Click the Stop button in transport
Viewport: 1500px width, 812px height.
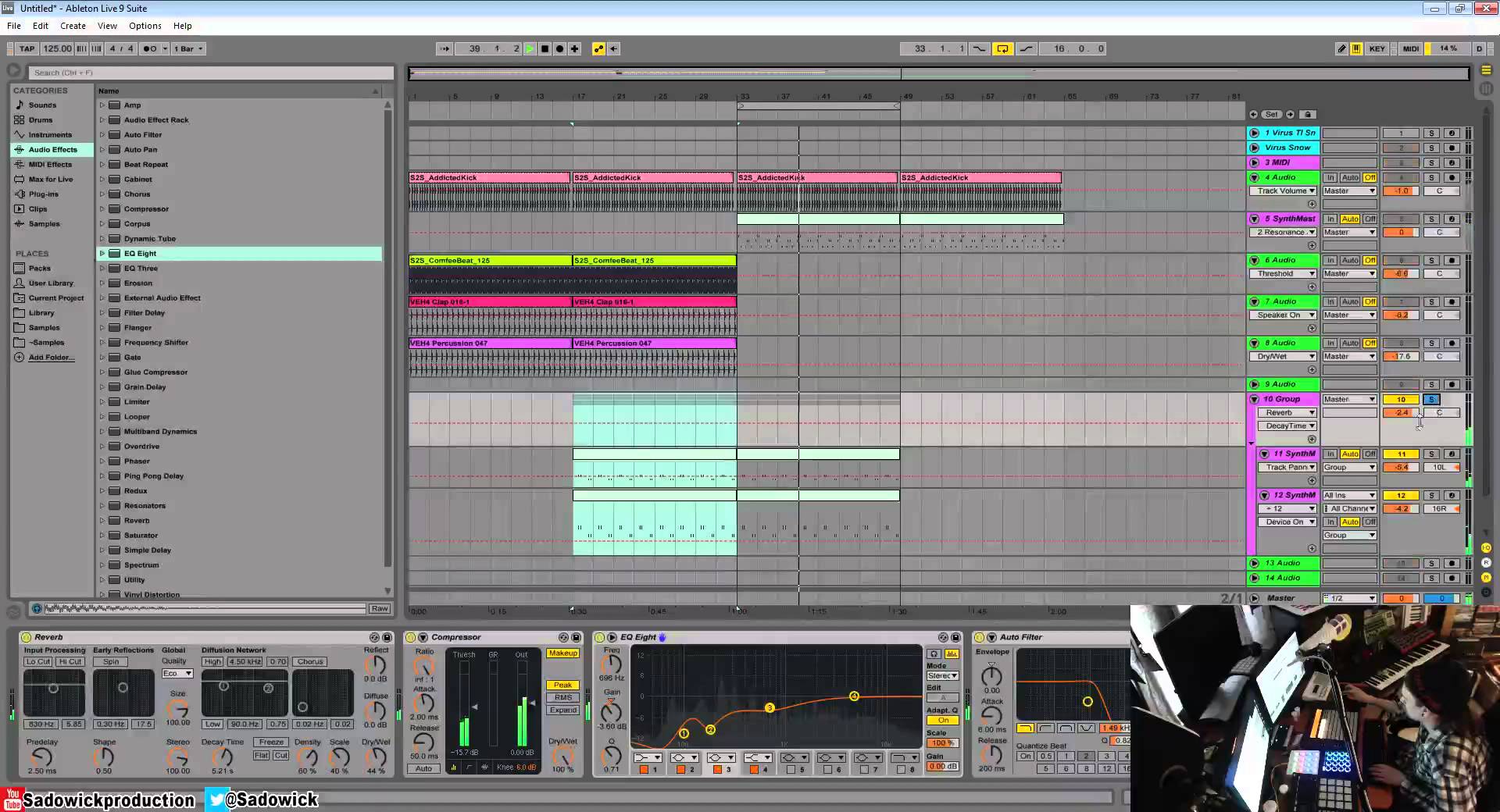(545, 48)
